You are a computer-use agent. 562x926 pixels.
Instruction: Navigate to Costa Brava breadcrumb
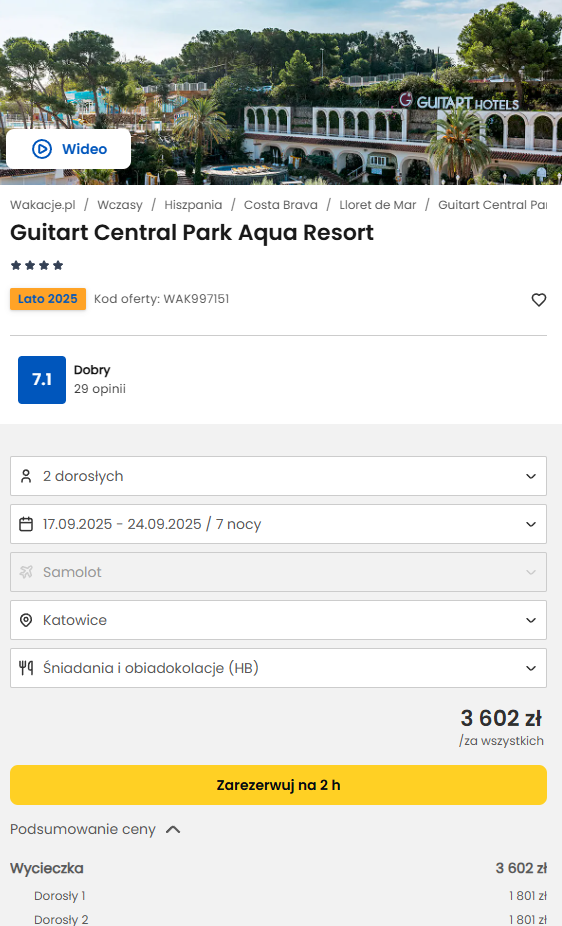pyautogui.click(x=280, y=205)
